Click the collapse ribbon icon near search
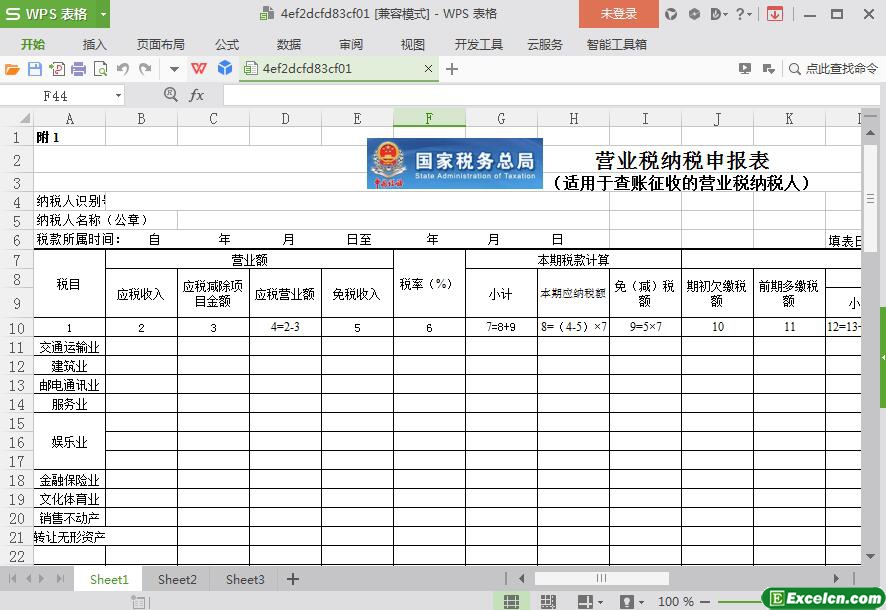The height and width of the screenshot is (610, 886). click(x=768, y=69)
